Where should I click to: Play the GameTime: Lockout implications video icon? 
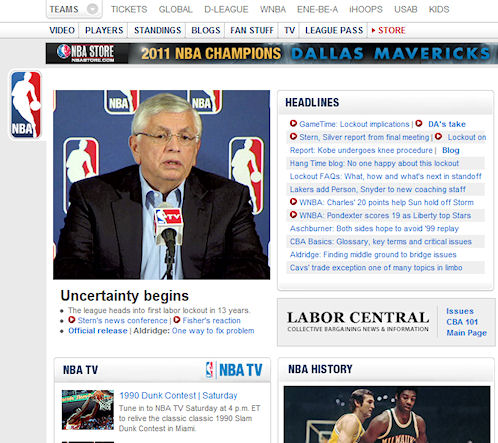(293, 123)
